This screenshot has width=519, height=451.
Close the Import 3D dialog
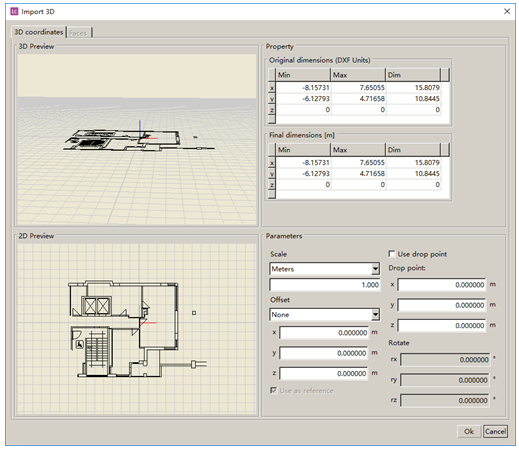pyautogui.click(x=507, y=11)
